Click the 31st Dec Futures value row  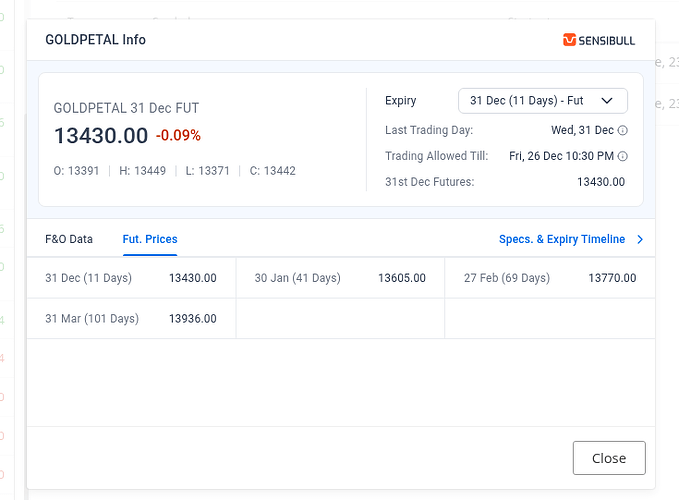point(505,182)
